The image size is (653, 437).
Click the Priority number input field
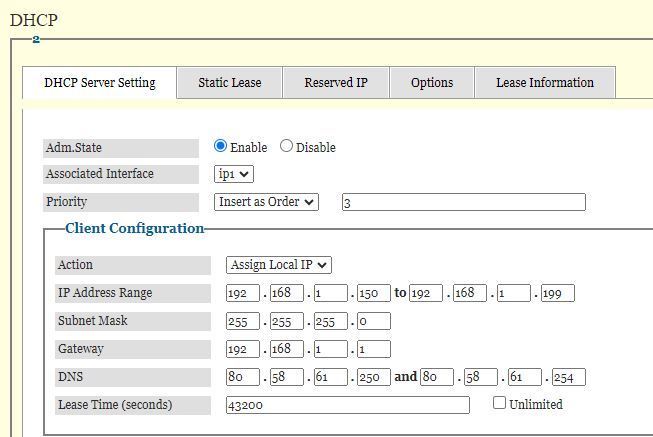coord(463,202)
